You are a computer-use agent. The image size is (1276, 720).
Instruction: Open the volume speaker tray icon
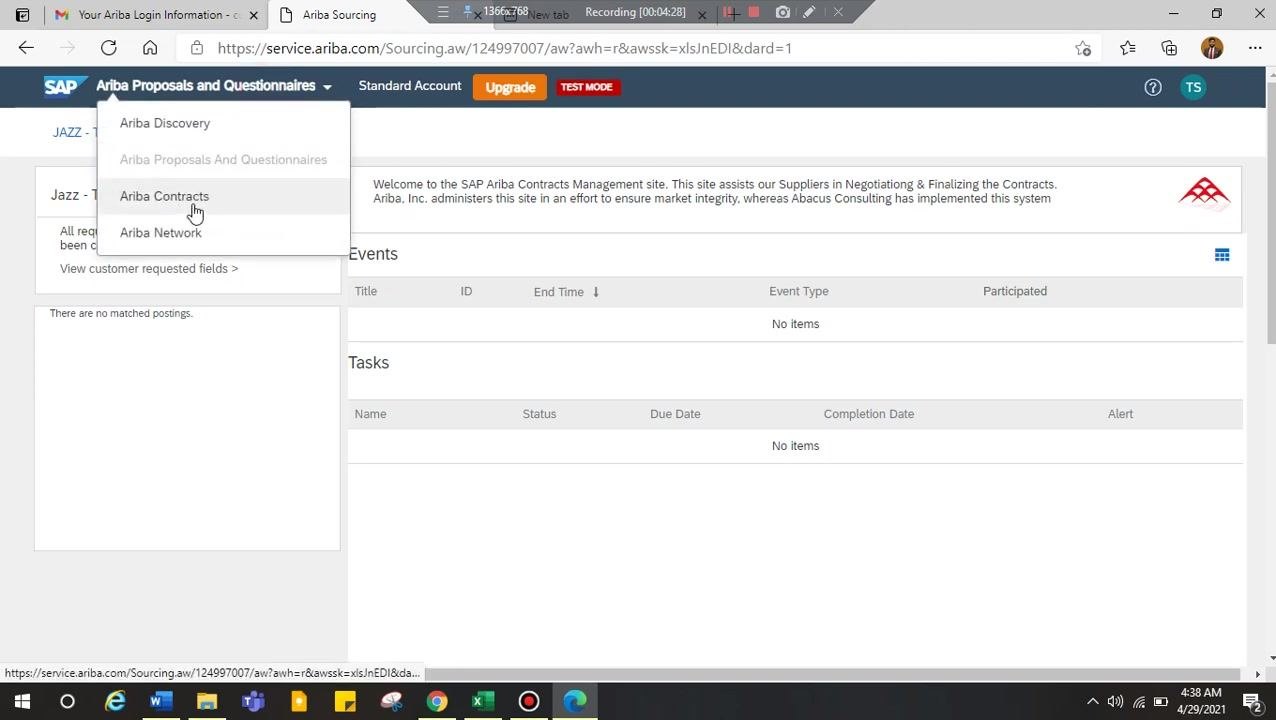(x=1115, y=701)
